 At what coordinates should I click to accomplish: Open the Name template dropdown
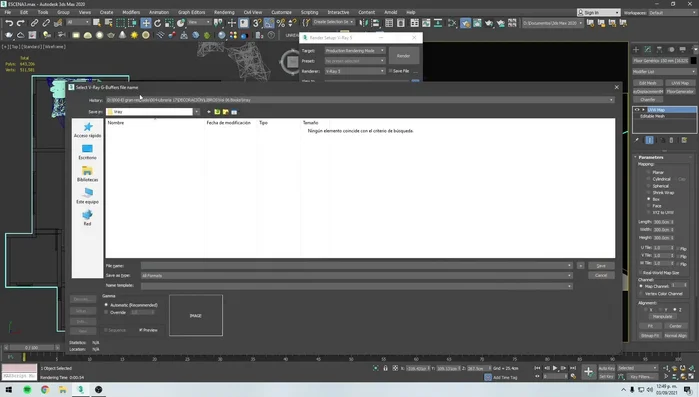click(569, 286)
